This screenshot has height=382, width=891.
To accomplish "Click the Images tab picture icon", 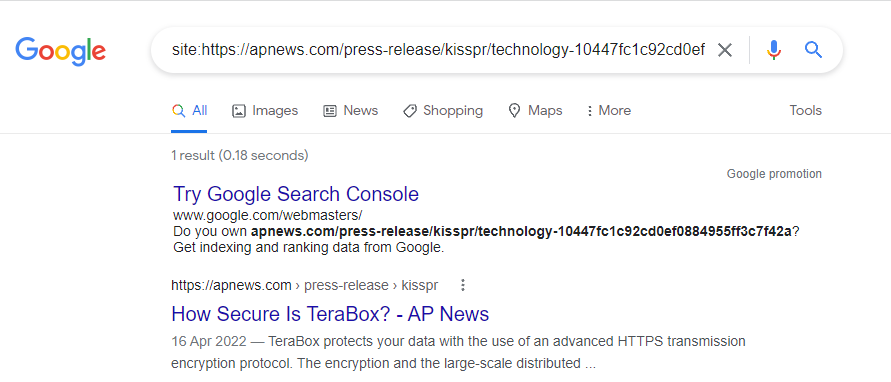I will point(239,110).
